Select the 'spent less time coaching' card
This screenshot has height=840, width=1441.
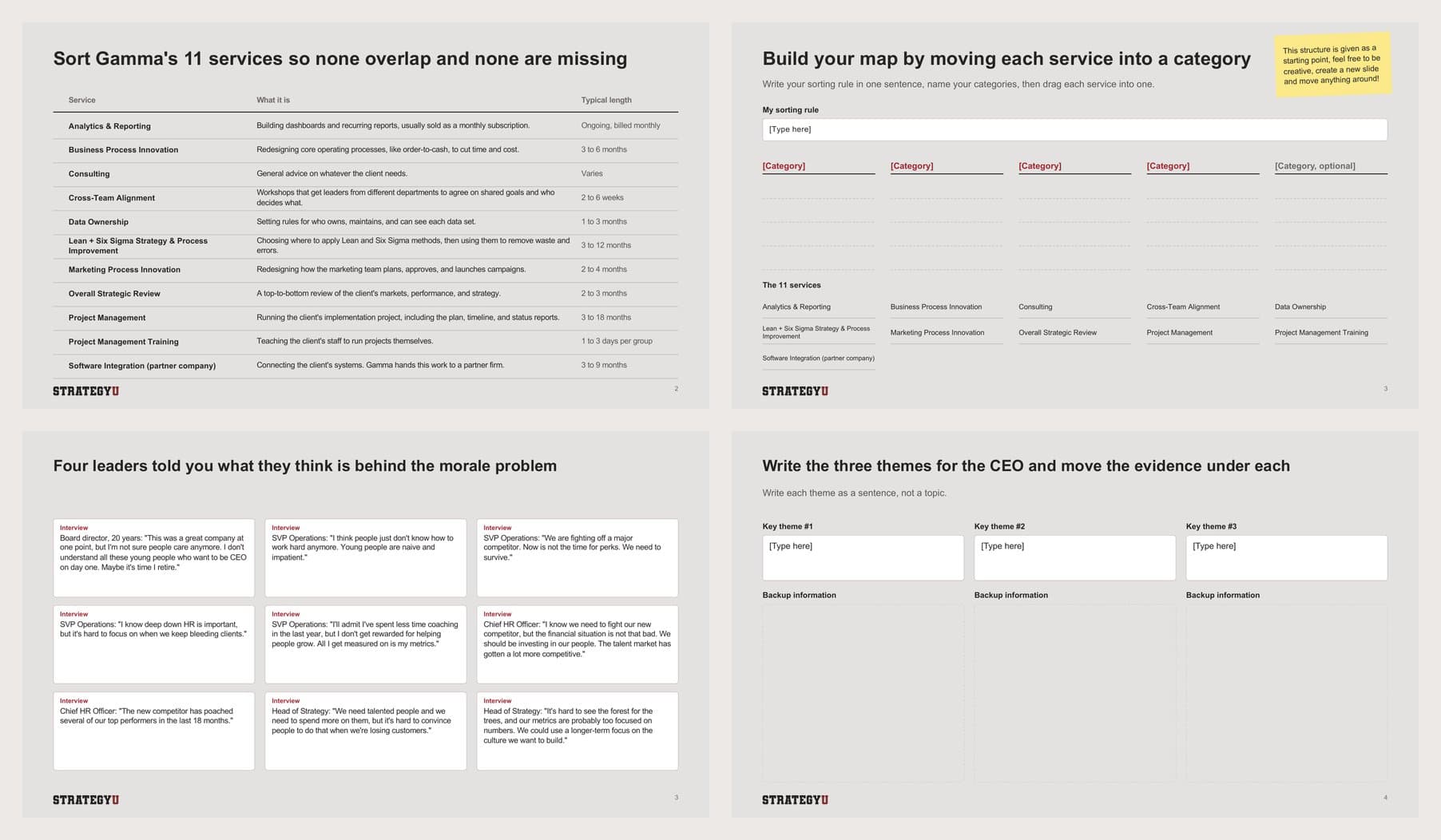[366, 644]
